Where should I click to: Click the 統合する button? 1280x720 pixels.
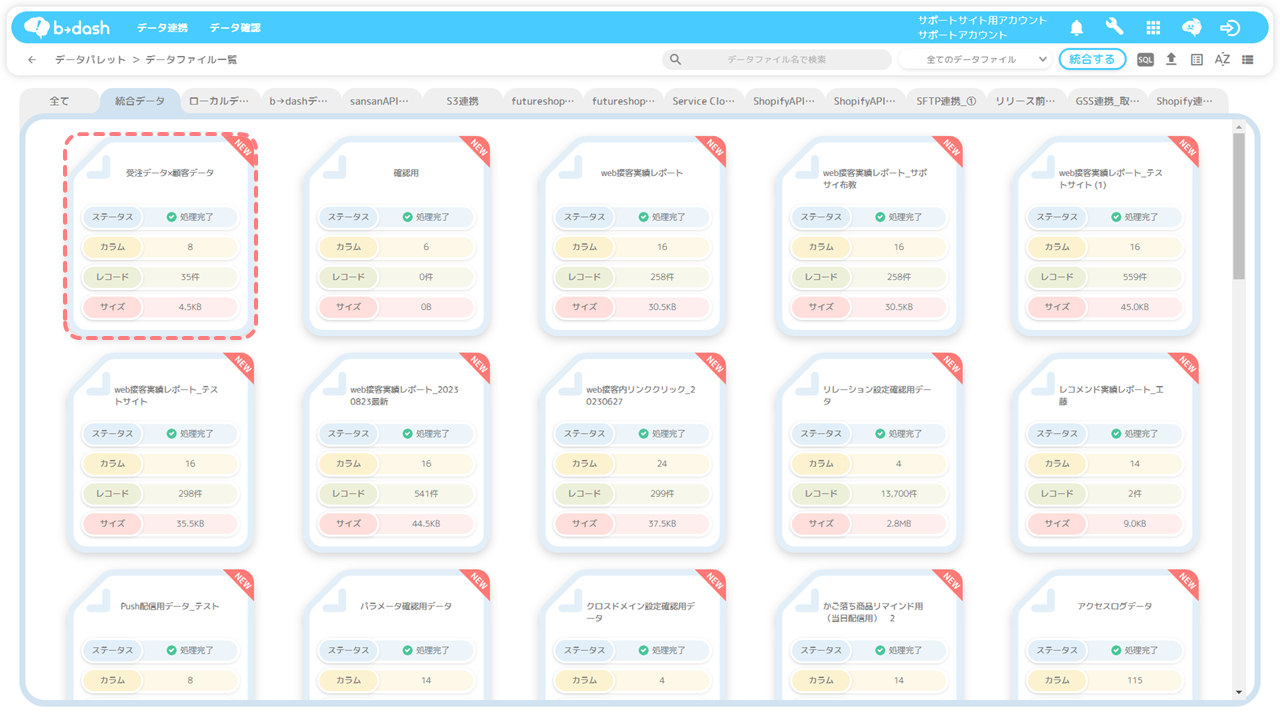[x=1092, y=60]
